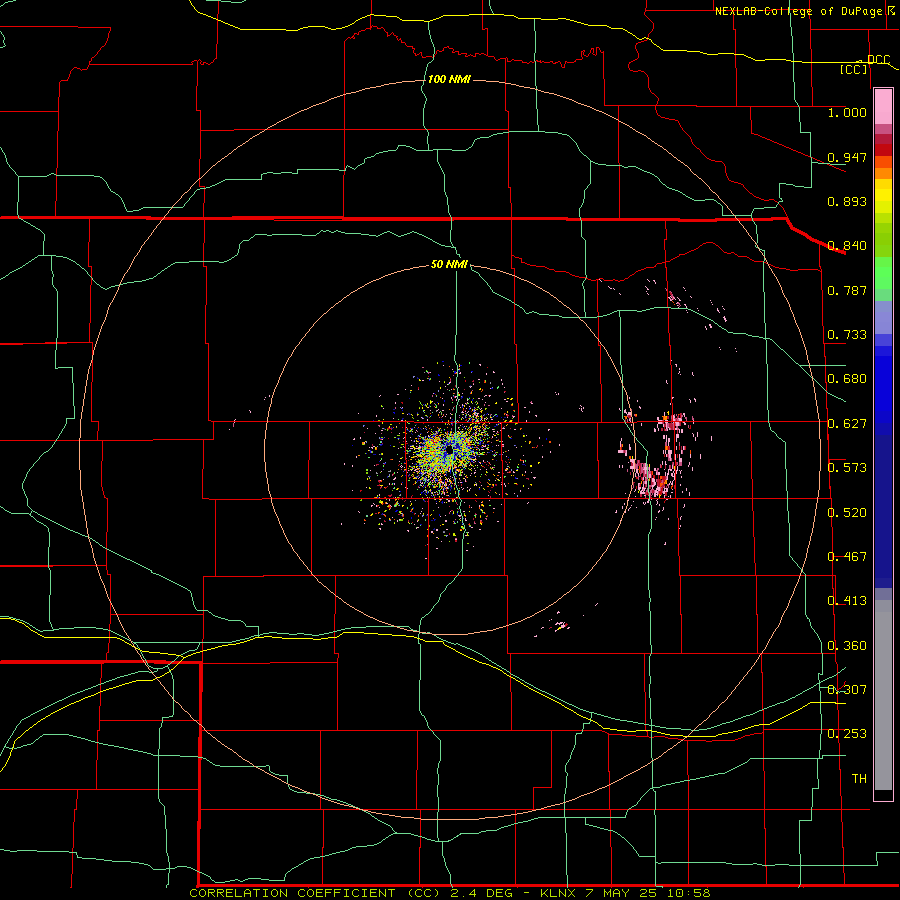Click the radar site center clutter

click(x=451, y=451)
